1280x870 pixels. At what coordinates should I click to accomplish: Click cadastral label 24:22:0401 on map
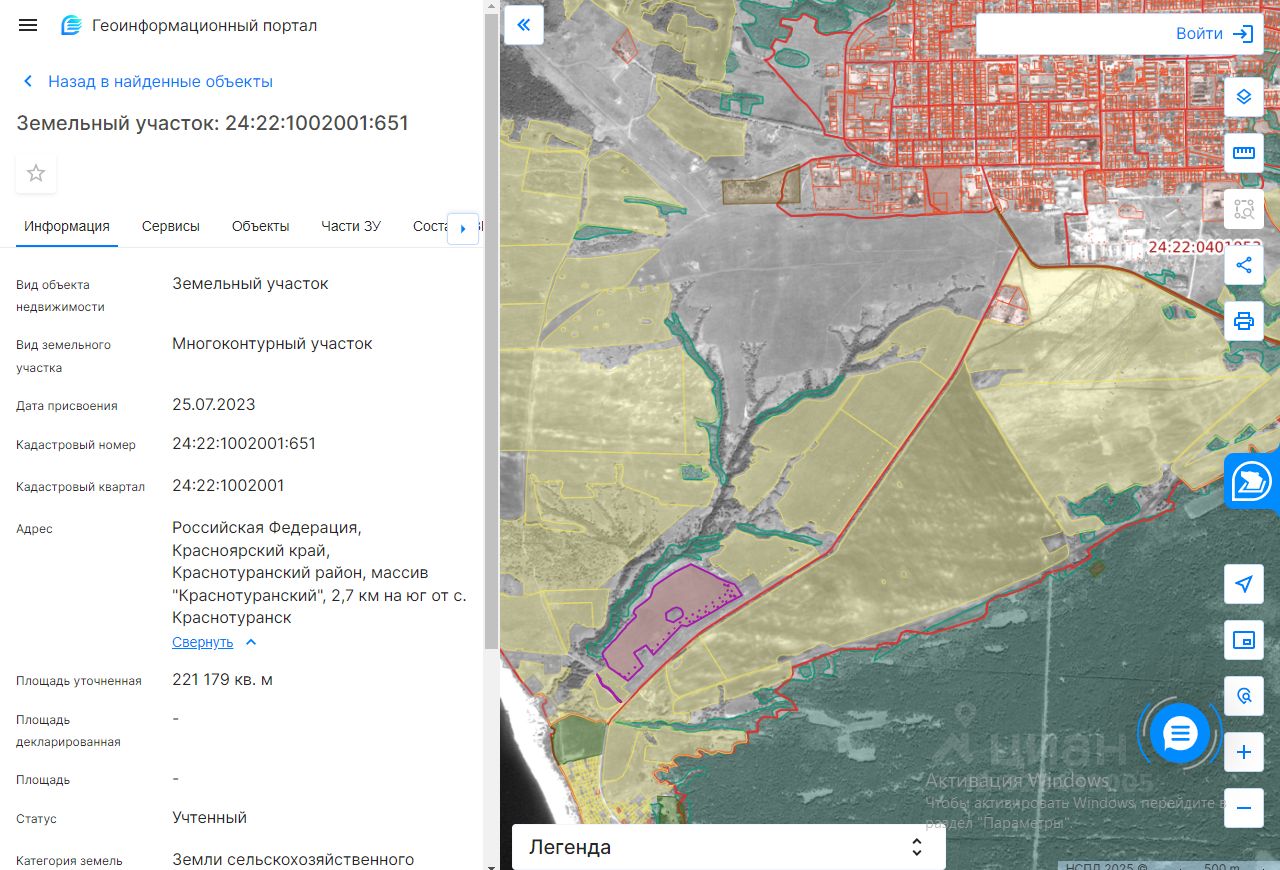coord(1205,247)
